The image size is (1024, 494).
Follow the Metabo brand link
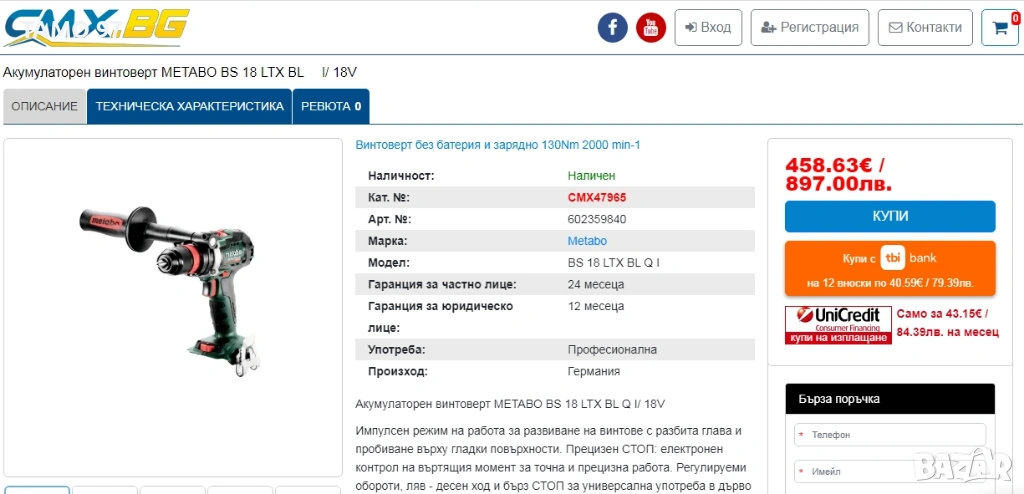587,241
